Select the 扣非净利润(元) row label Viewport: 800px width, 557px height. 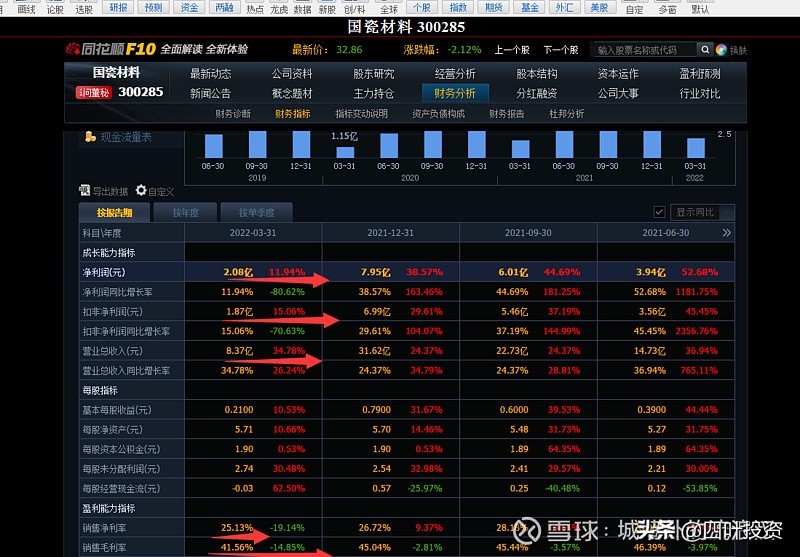(x=112, y=312)
